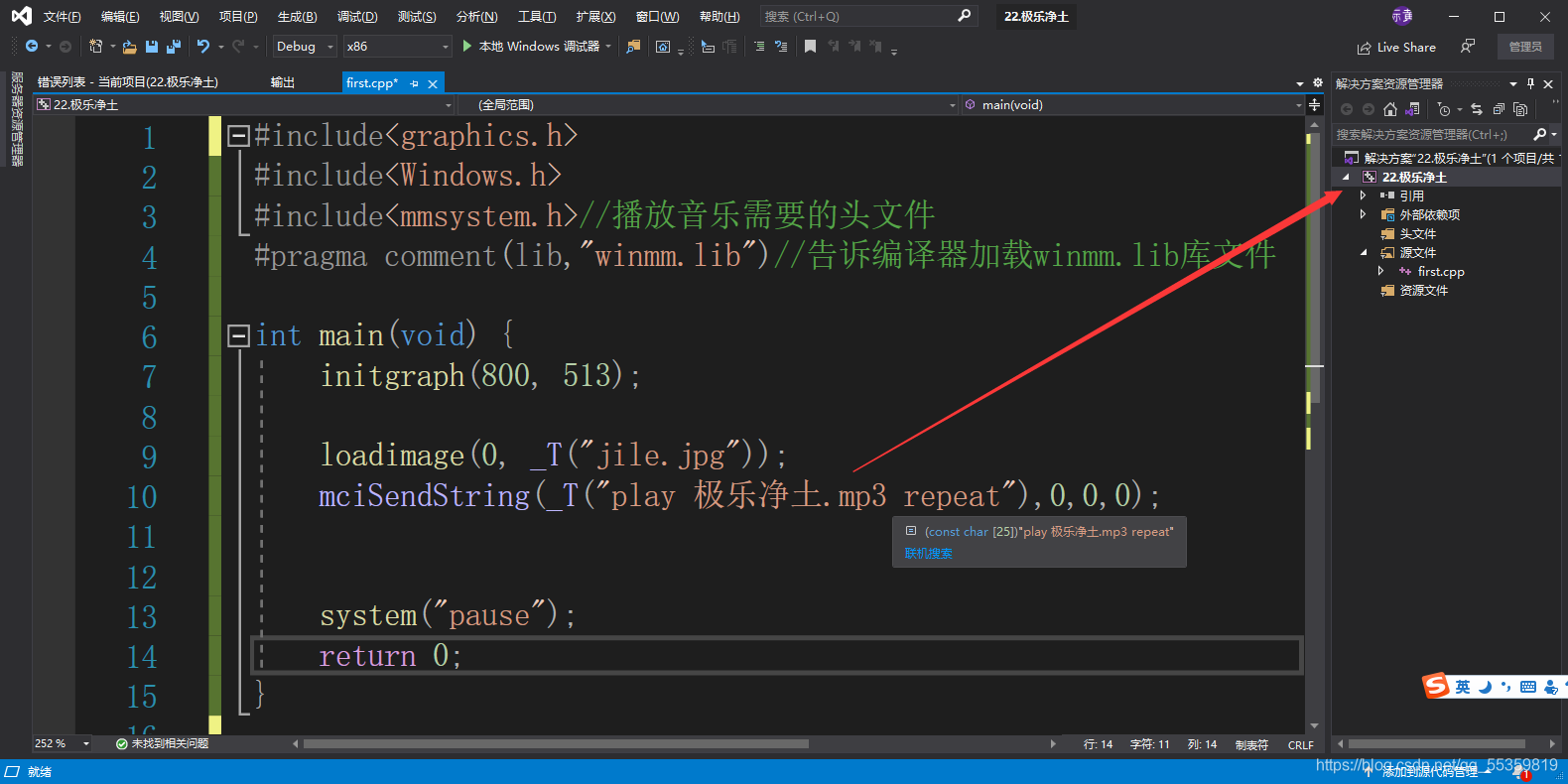1568x784 pixels.
Task: Expand the first.cpp tree node
Action: 1380,271
